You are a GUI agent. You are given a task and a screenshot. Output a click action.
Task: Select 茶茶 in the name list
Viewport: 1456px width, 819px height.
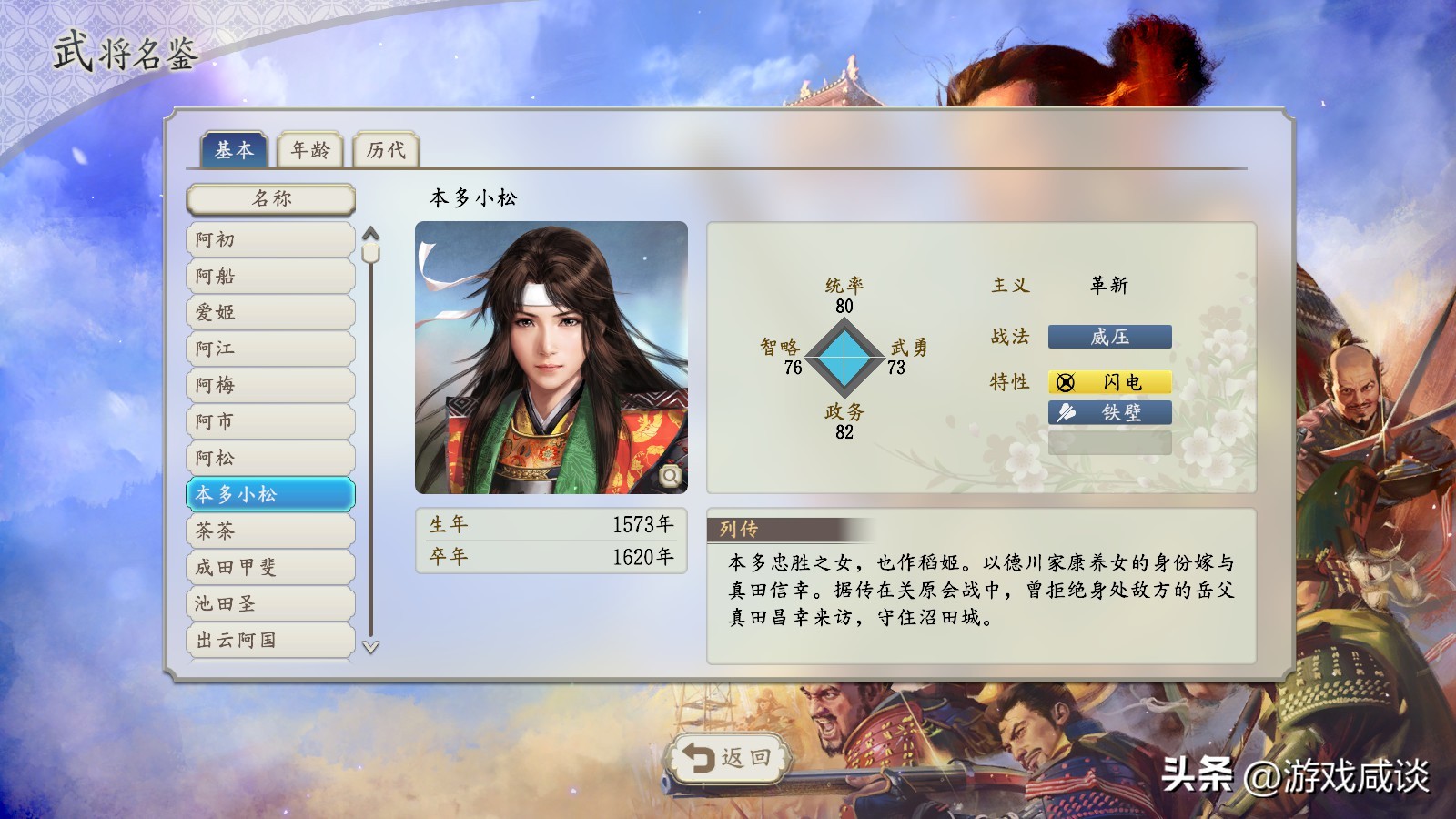coord(270,531)
